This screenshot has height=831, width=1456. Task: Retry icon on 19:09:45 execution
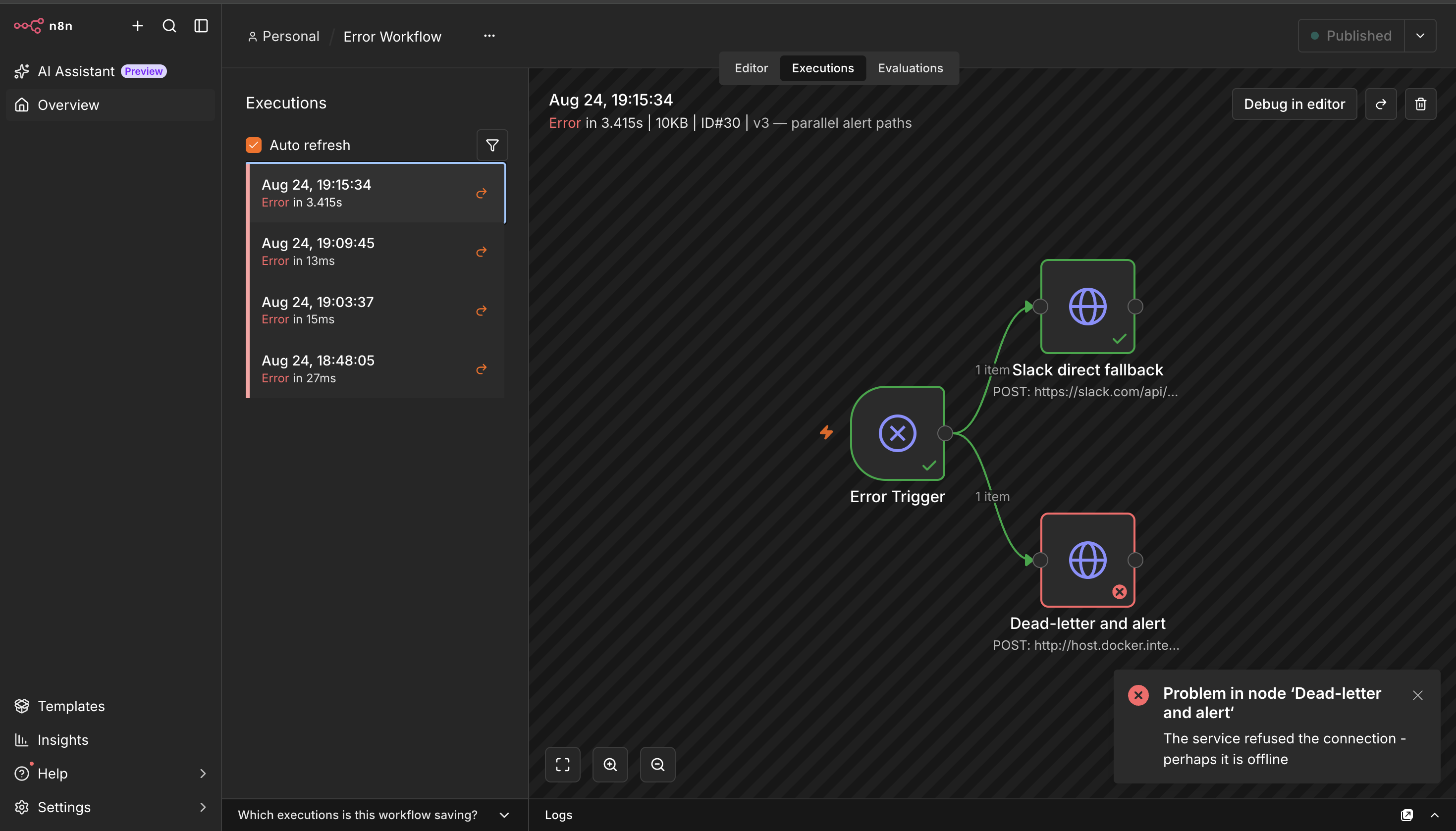click(481, 252)
